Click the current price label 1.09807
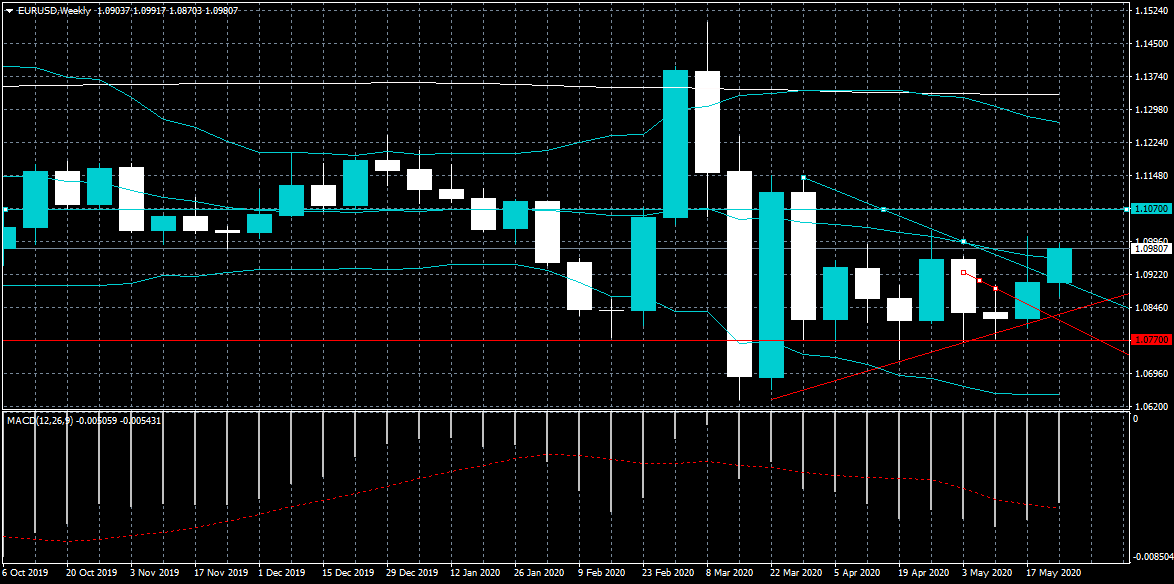Screen dimensions: 1174x584 (1151, 248)
